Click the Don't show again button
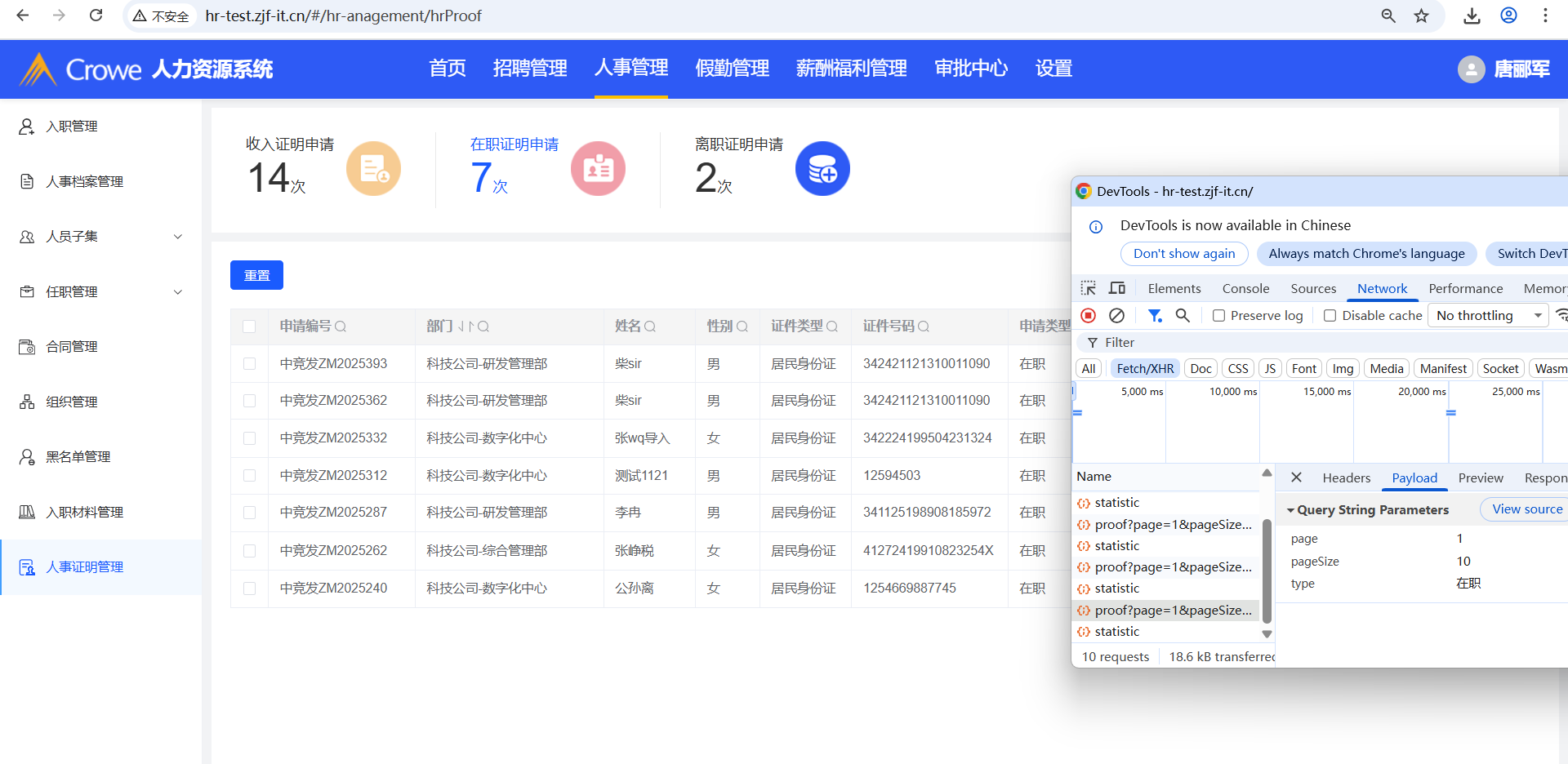This screenshot has height=764, width=1568. [x=1183, y=254]
